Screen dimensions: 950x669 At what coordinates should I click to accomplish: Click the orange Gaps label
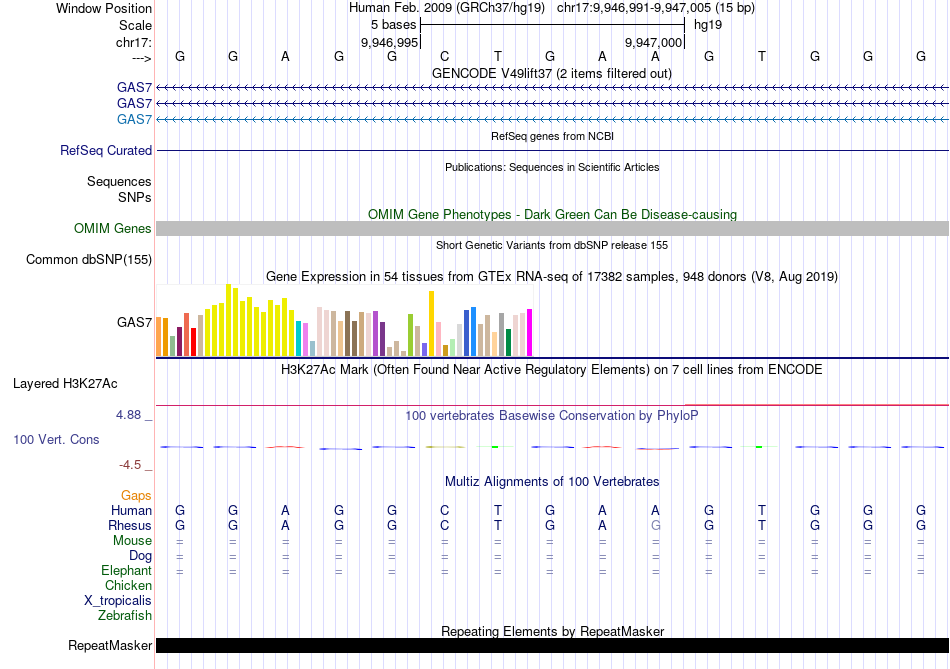[136, 496]
